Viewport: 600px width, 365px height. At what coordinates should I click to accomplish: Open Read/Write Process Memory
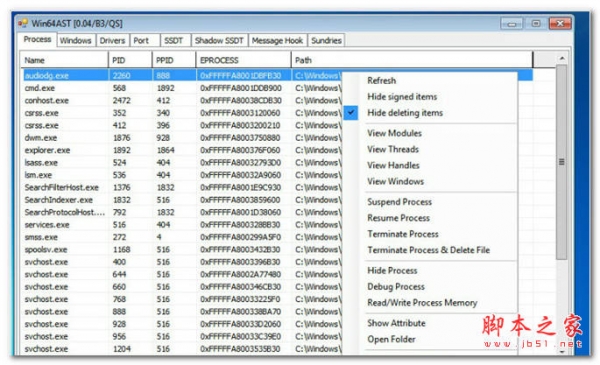tap(422, 303)
